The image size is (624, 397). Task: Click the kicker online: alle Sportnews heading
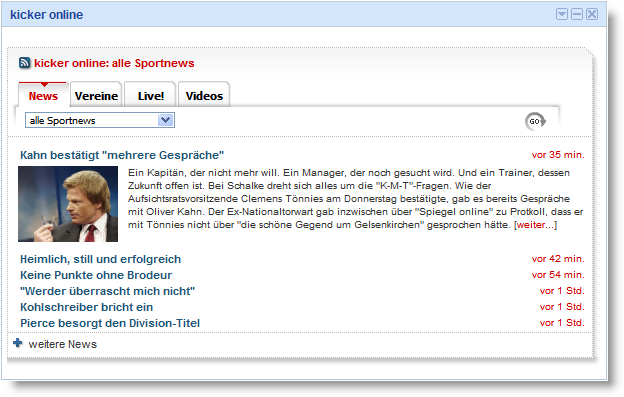tap(114, 63)
